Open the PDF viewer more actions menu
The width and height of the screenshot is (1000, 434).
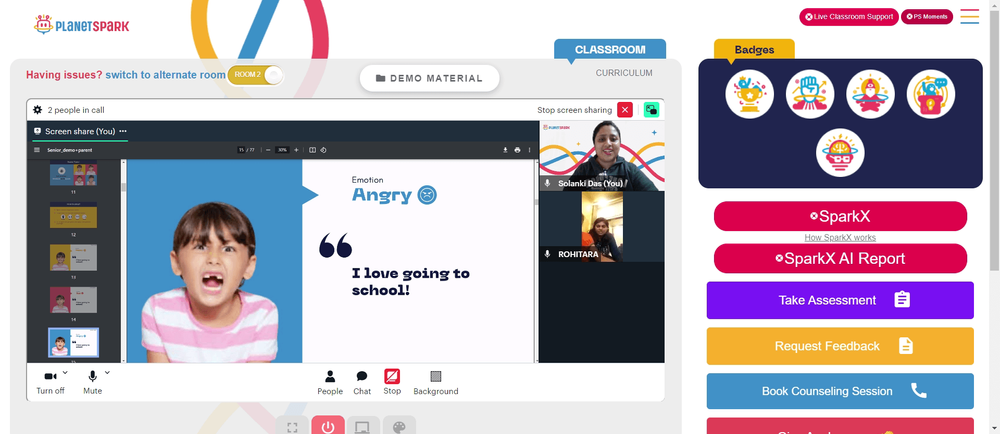point(529,150)
